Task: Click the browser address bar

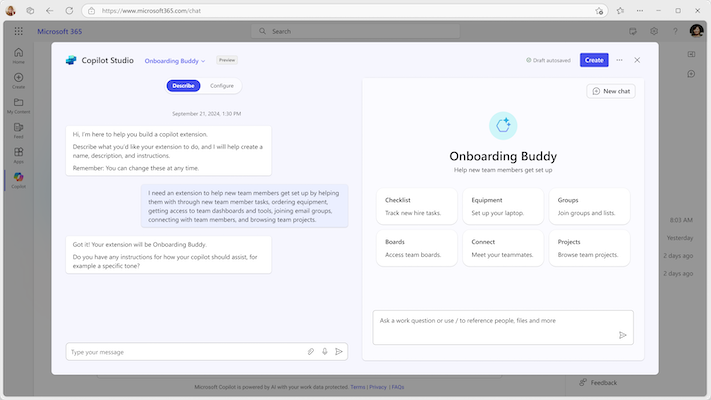Action: [345, 10]
